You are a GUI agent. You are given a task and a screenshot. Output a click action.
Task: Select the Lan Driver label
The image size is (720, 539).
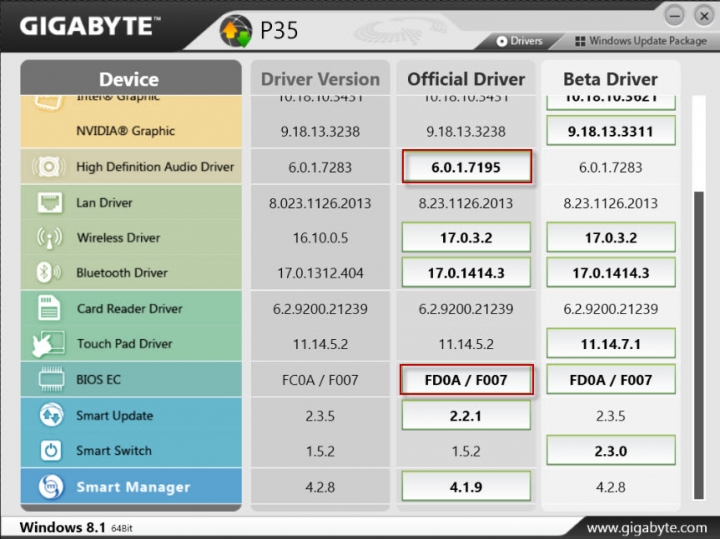coord(104,202)
